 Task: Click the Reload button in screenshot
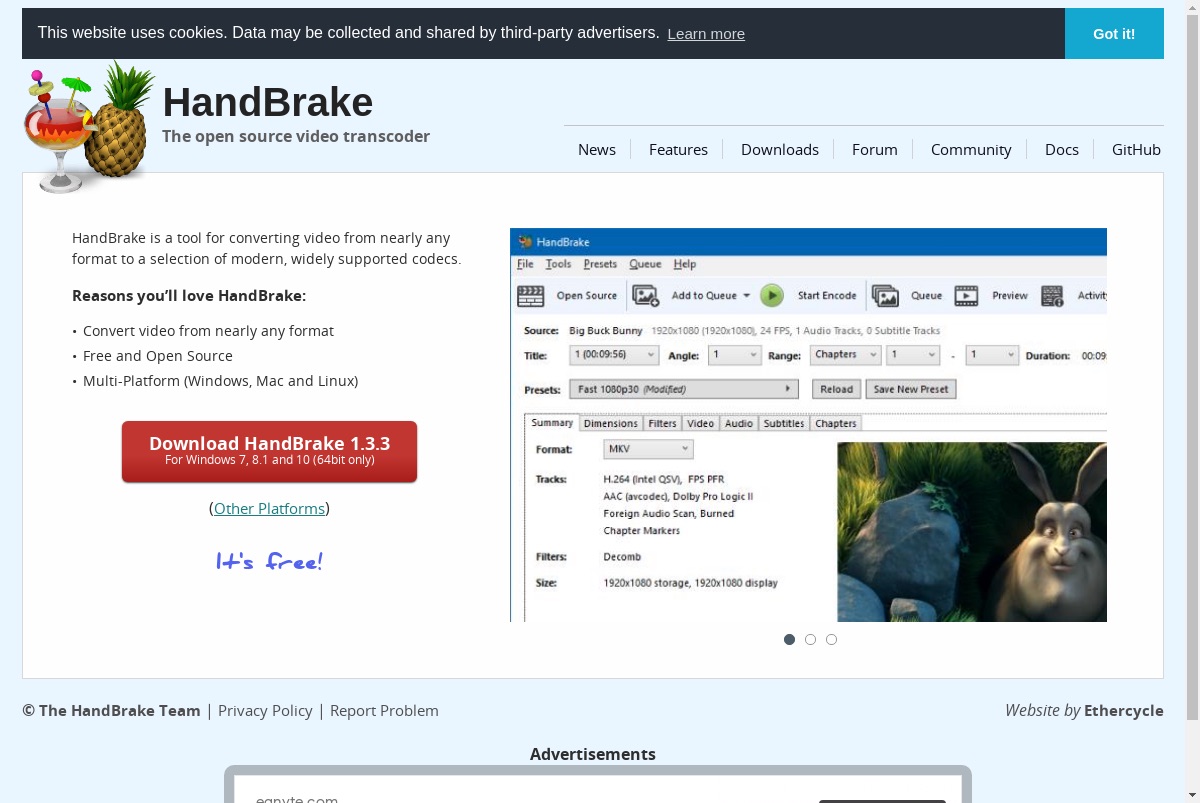coord(836,389)
